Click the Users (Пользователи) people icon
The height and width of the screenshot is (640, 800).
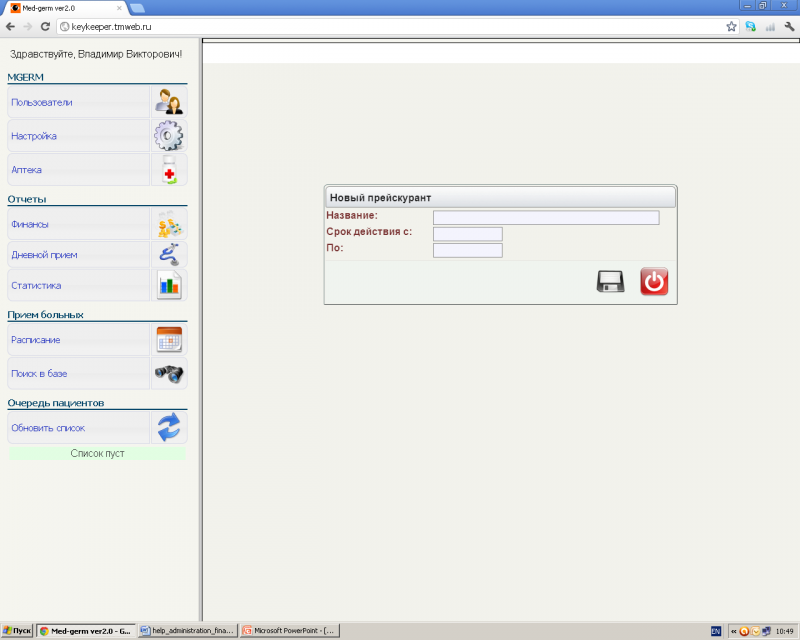click(x=168, y=102)
